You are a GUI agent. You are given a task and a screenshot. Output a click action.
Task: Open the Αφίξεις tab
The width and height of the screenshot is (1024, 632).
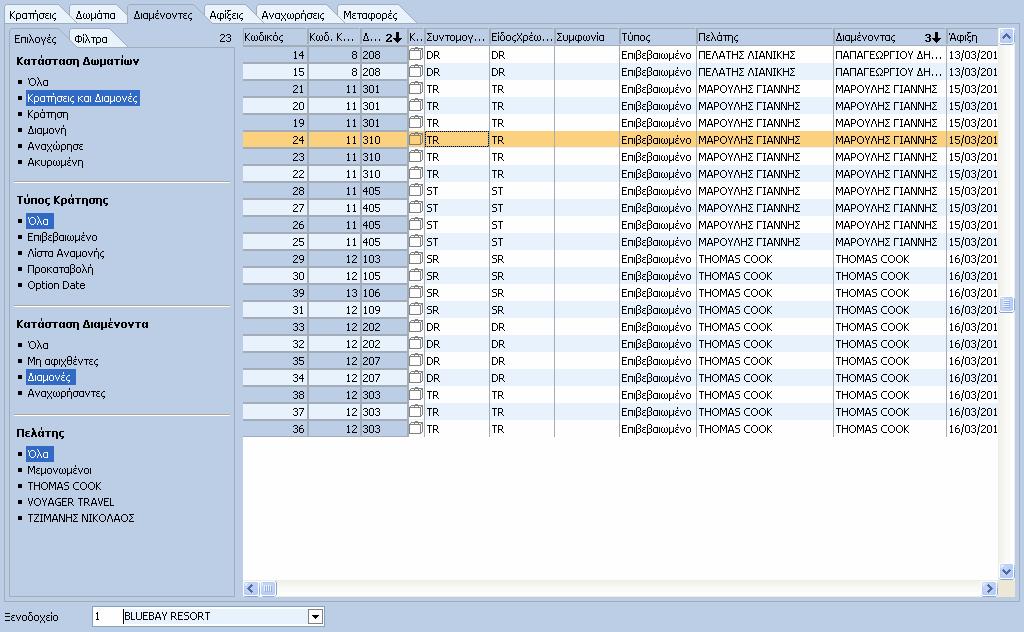click(x=226, y=14)
